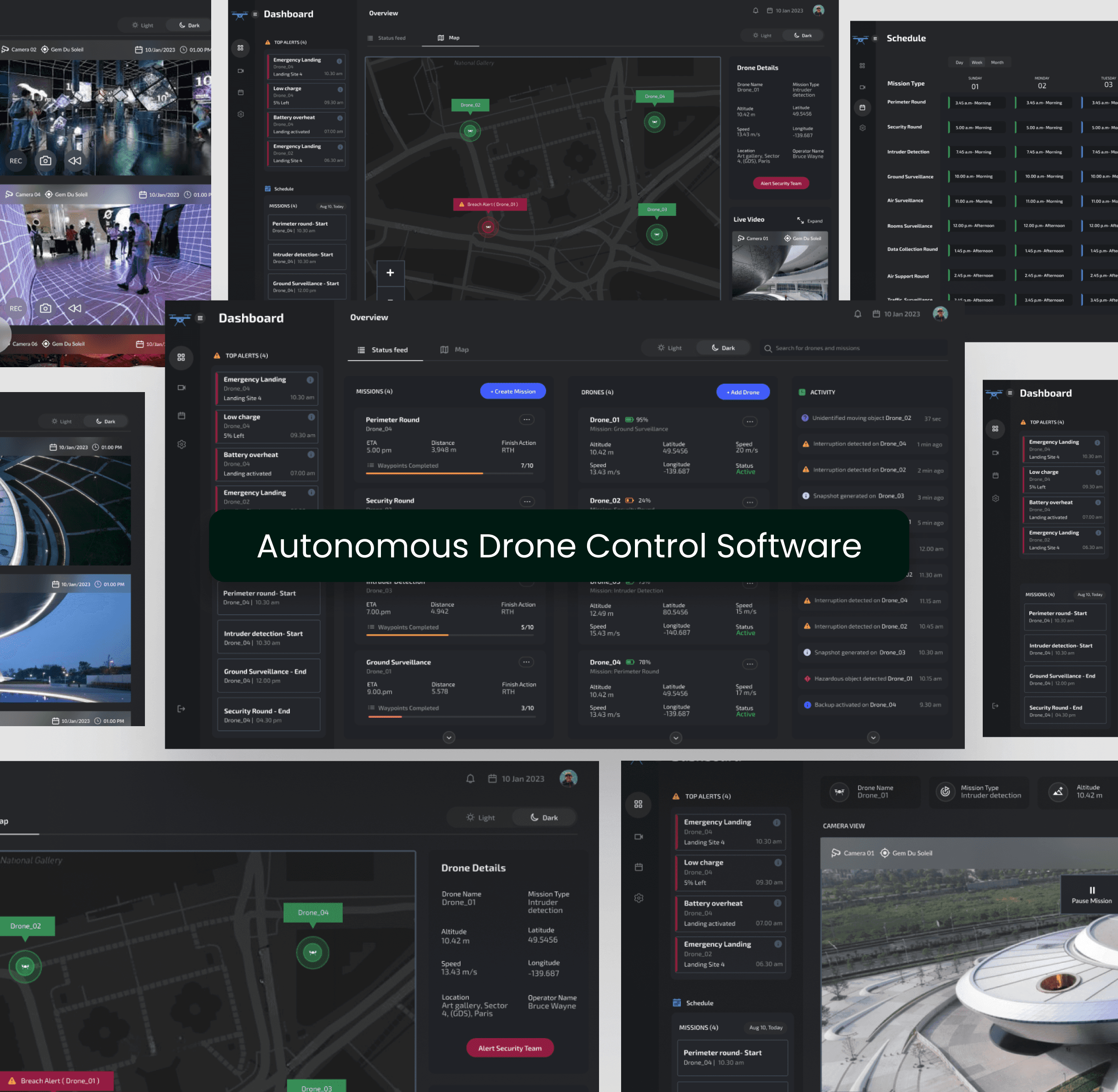
Task: Expand activity list with bottom chevron
Action: click(x=873, y=738)
